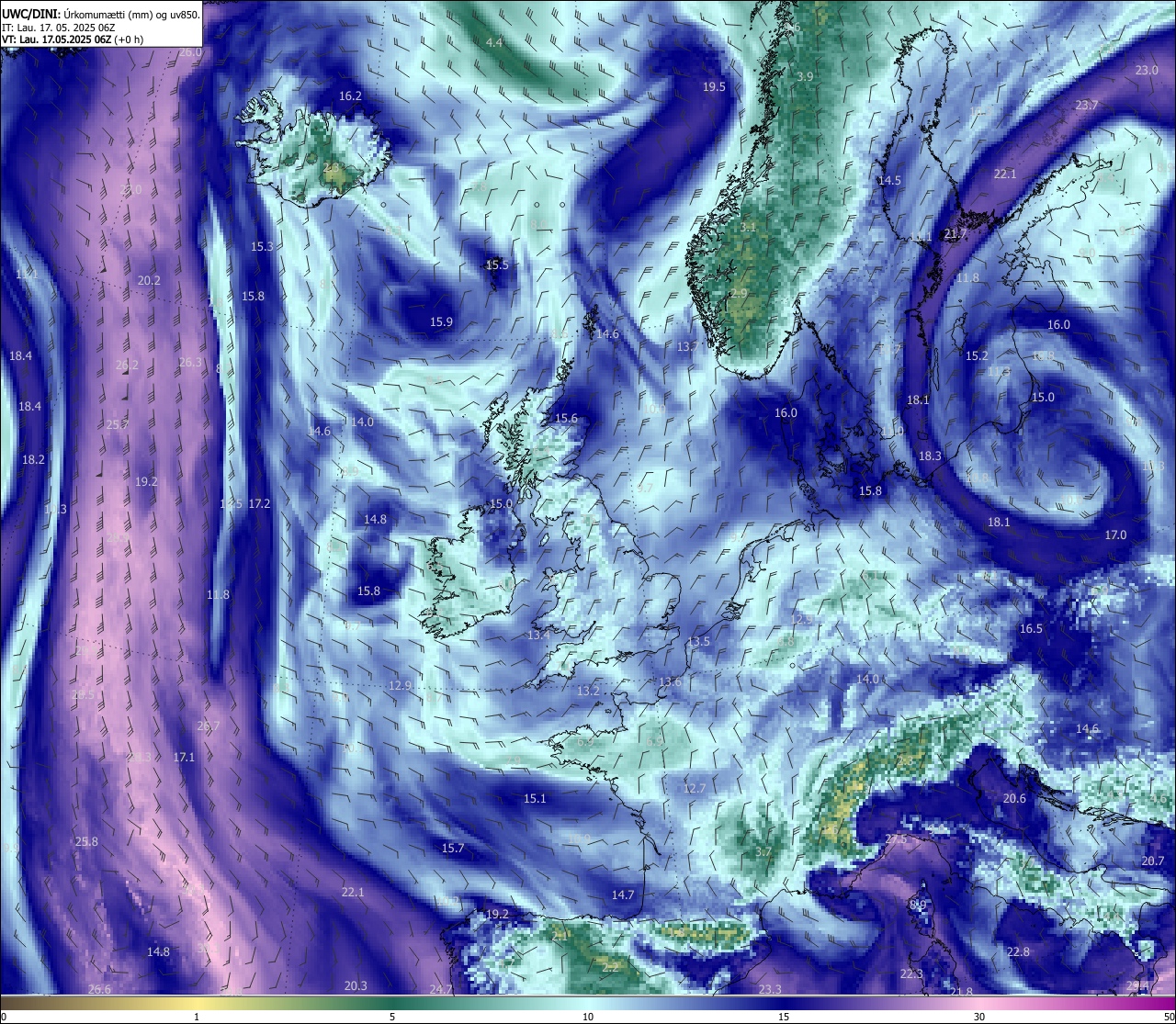Click the 21.8 value at the bottom right
The image size is (1176, 1024).
tap(961, 992)
